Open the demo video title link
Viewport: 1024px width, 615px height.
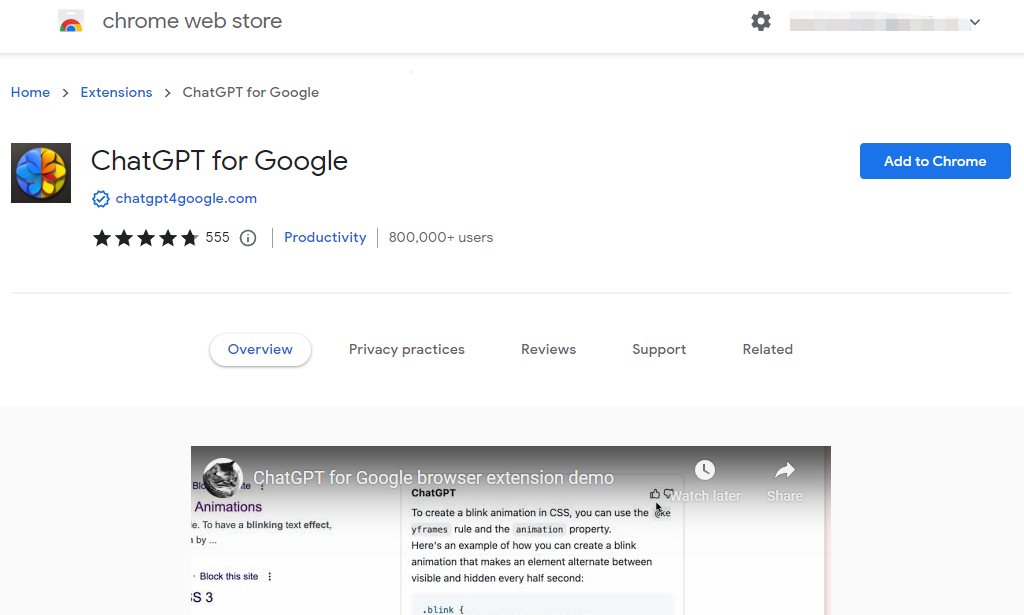tap(434, 478)
